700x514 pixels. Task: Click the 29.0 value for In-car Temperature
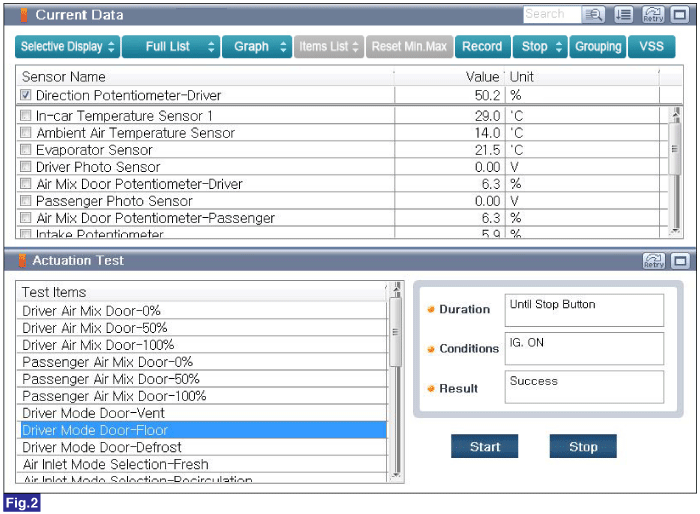pyautogui.click(x=487, y=116)
